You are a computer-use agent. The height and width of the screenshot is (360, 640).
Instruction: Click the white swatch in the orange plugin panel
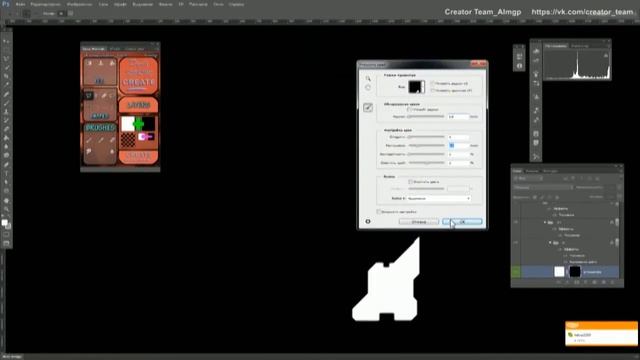[127, 124]
